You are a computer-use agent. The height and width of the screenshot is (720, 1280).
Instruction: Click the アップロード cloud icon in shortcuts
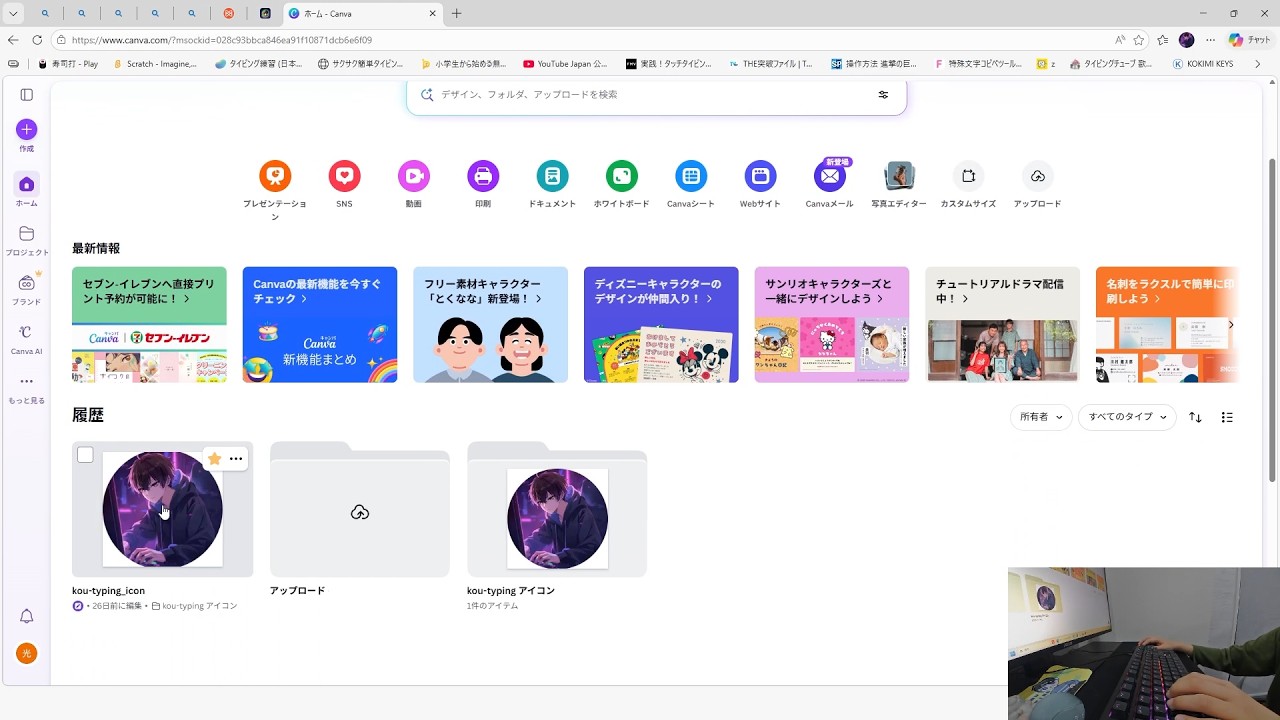tap(1038, 176)
